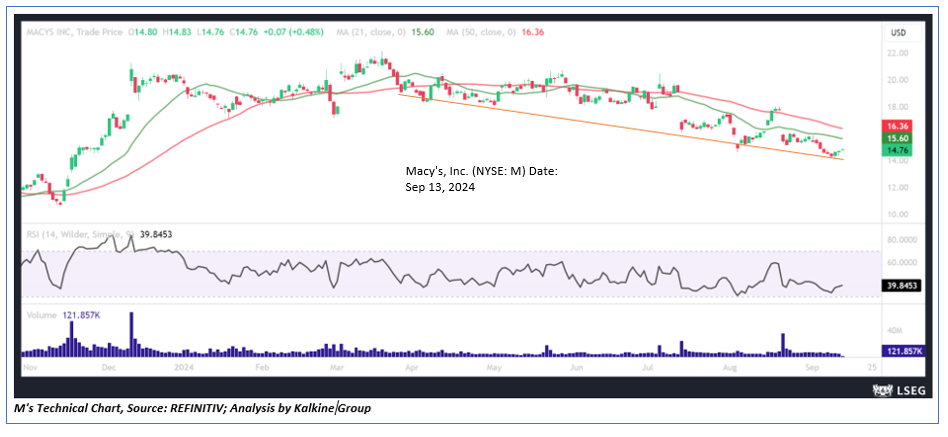Select the MA (50, close, 0) indicator label
The height and width of the screenshot is (437, 948).
[479, 33]
